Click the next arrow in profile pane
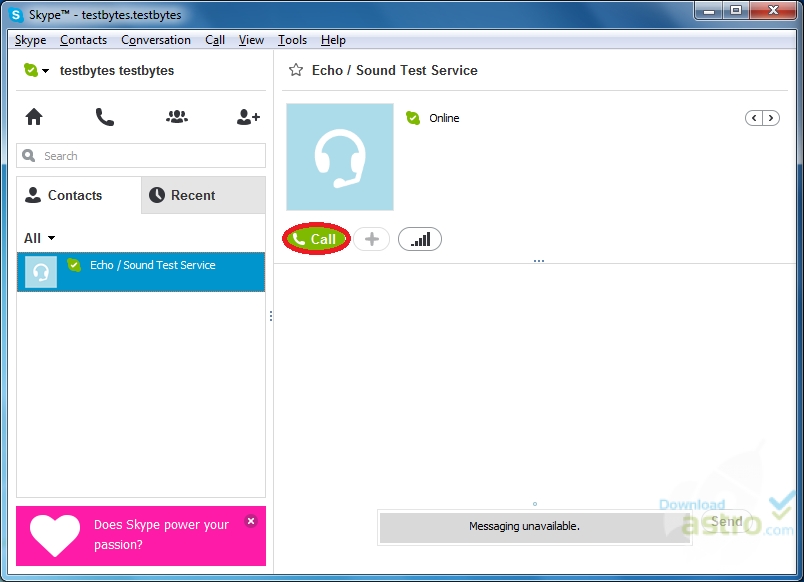The height and width of the screenshot is (582, 804). (x=771, y=118)
